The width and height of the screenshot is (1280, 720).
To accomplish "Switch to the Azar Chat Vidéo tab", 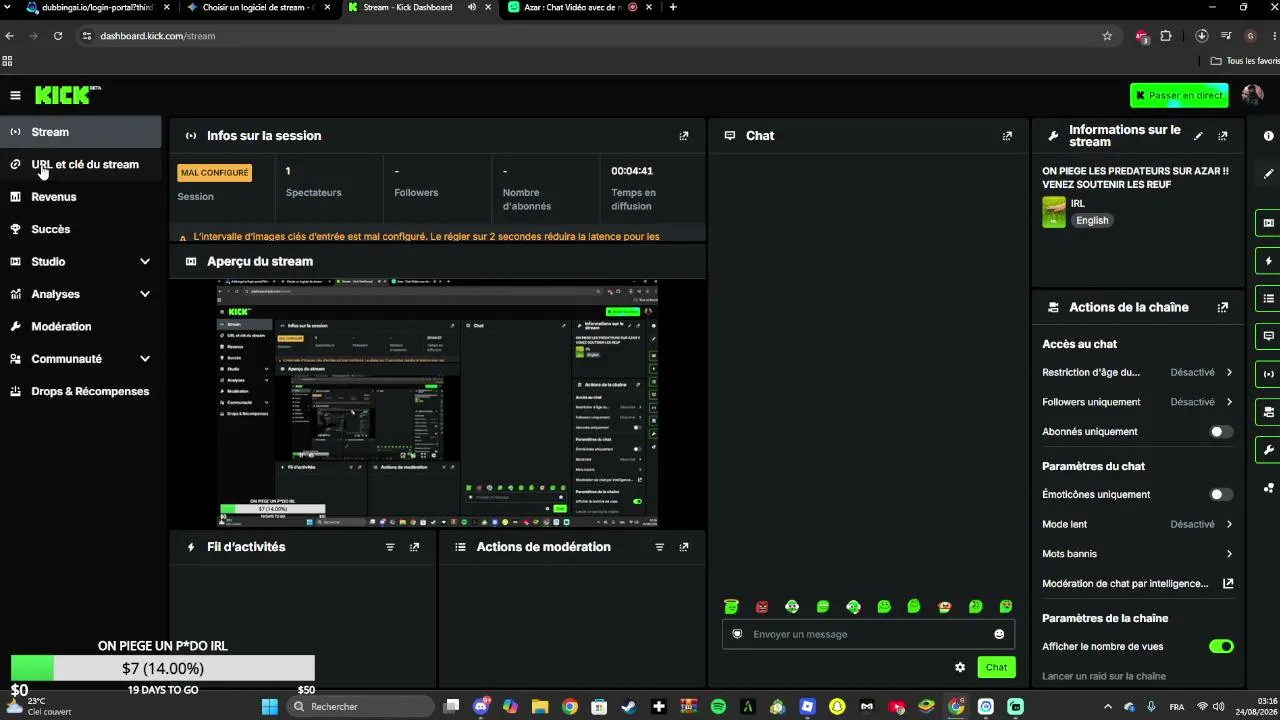I will [x=577, y=7].
